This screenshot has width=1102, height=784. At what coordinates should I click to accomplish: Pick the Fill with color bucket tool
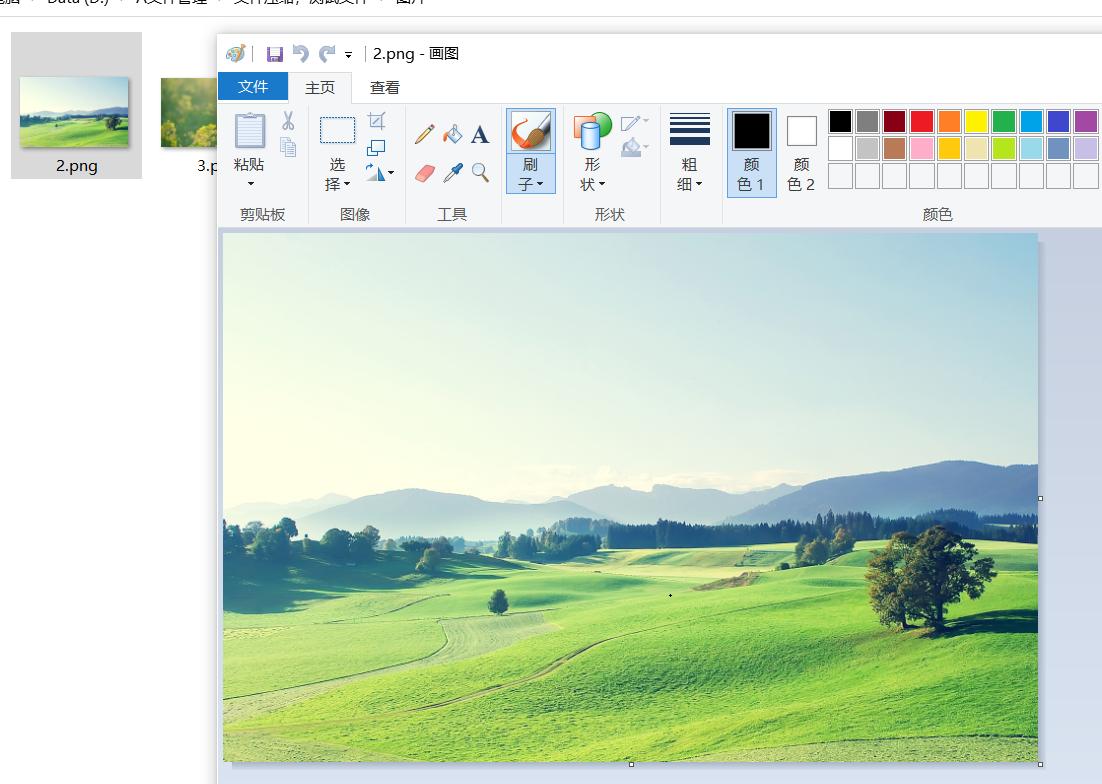(x=453, y=134)
